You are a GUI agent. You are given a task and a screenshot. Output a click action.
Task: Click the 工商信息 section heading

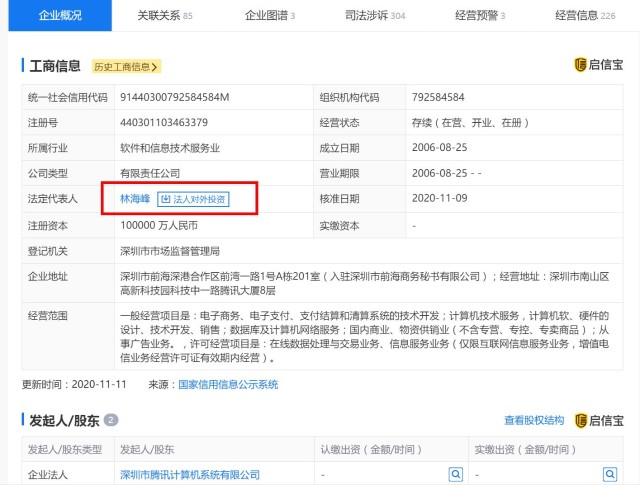pyautogui.click(x=55, y=66)
